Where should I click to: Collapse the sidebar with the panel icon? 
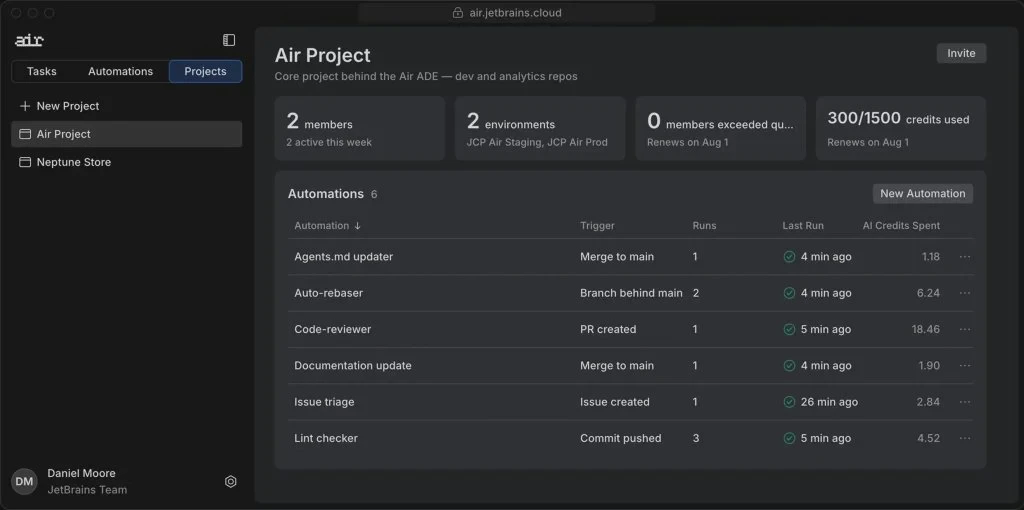click(x=229, y=40)
